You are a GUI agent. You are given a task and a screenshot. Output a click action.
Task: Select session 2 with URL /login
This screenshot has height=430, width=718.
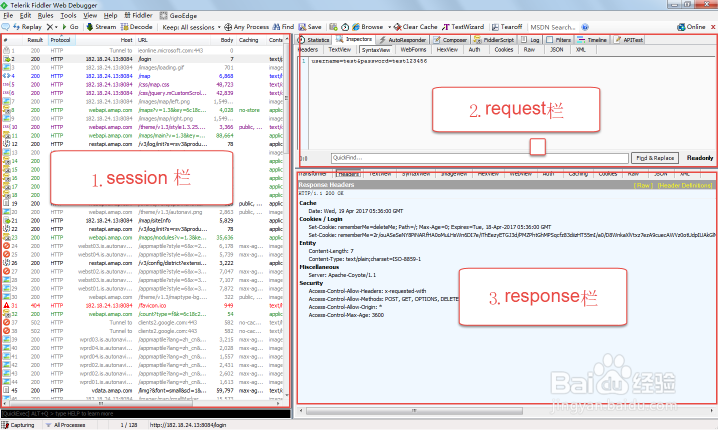tap(142, 59)
